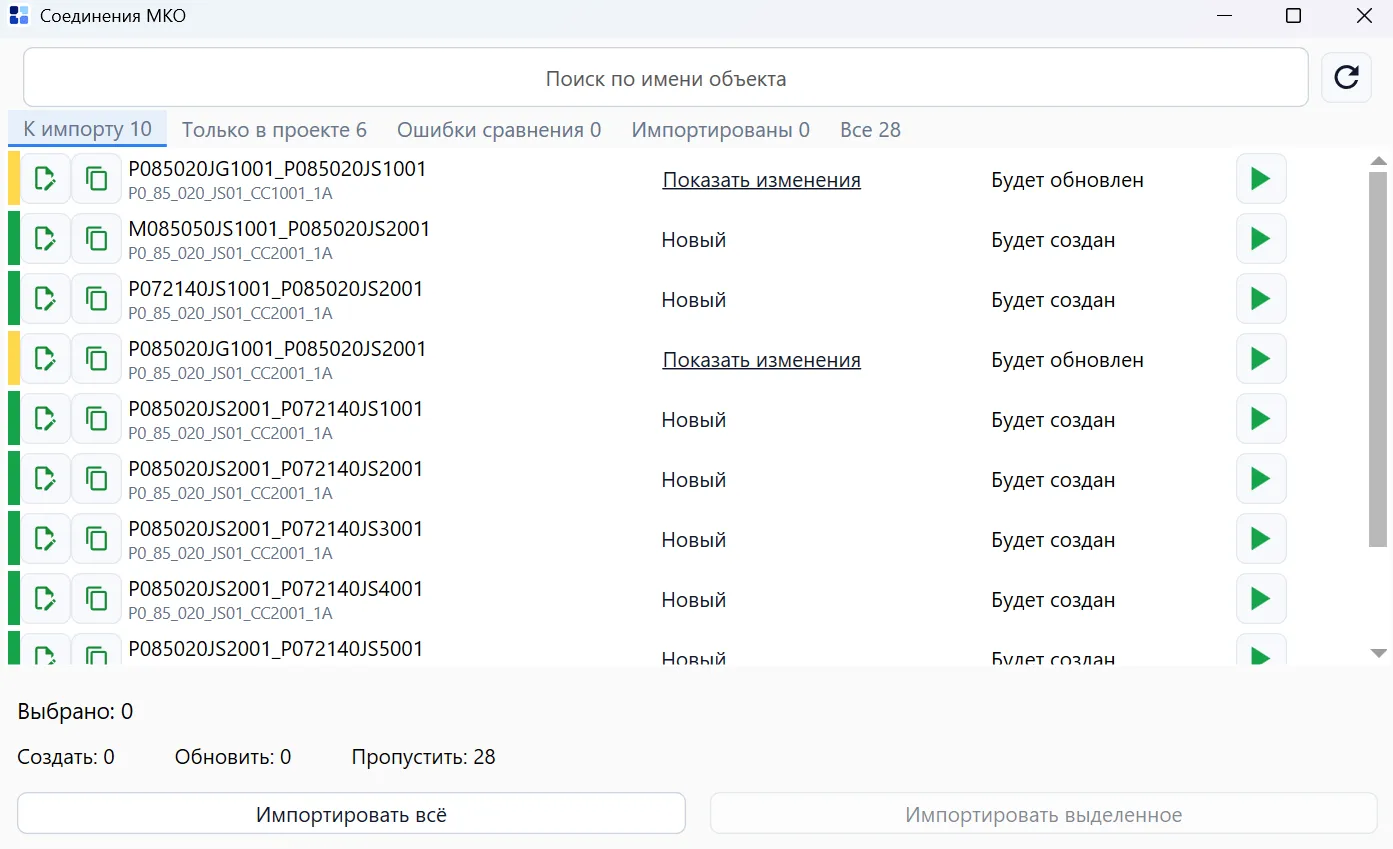Open the "Только в проекте 6" tab

(274, 130)
